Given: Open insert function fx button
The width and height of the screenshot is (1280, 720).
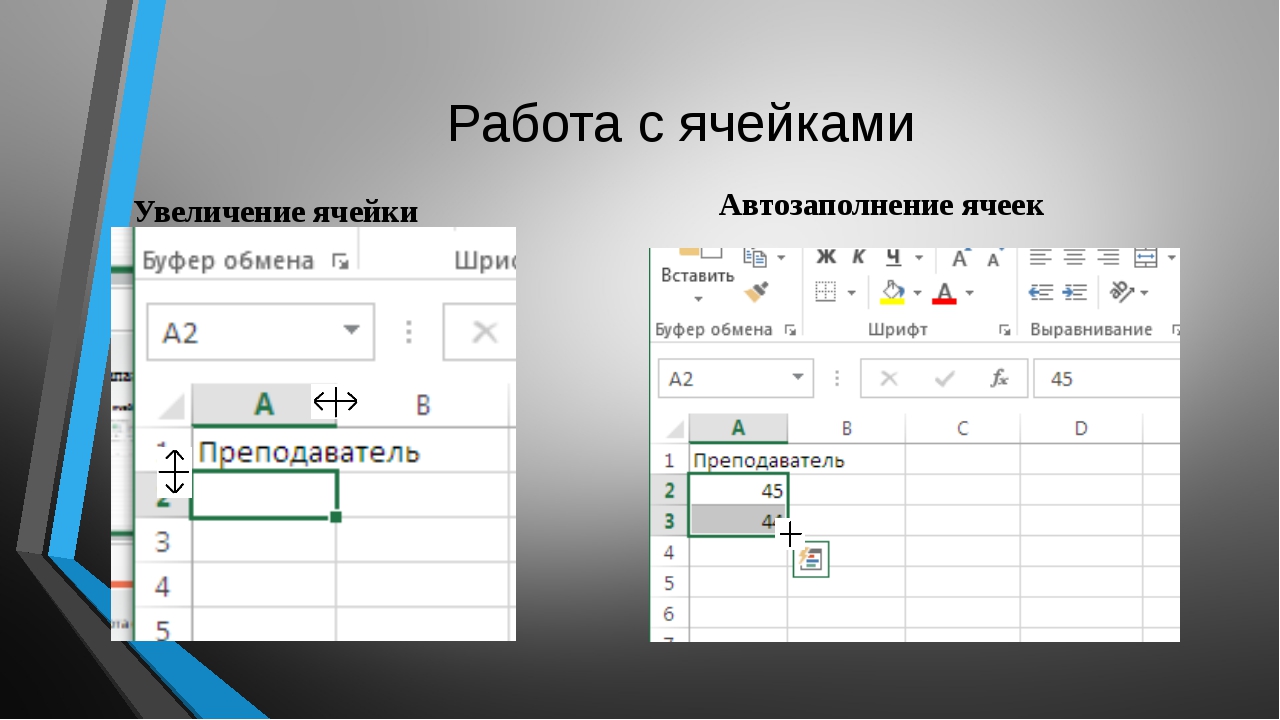Looking at the screenshot, I should tap(999, 379).
